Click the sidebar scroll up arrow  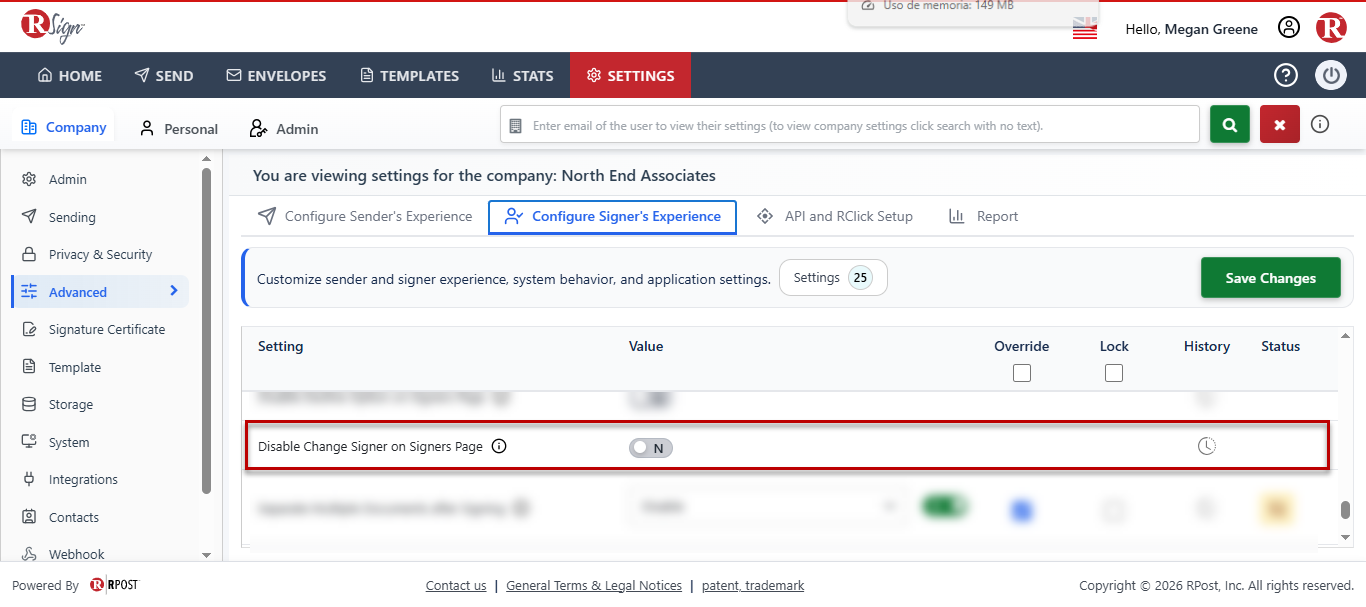tap(207, 158)
